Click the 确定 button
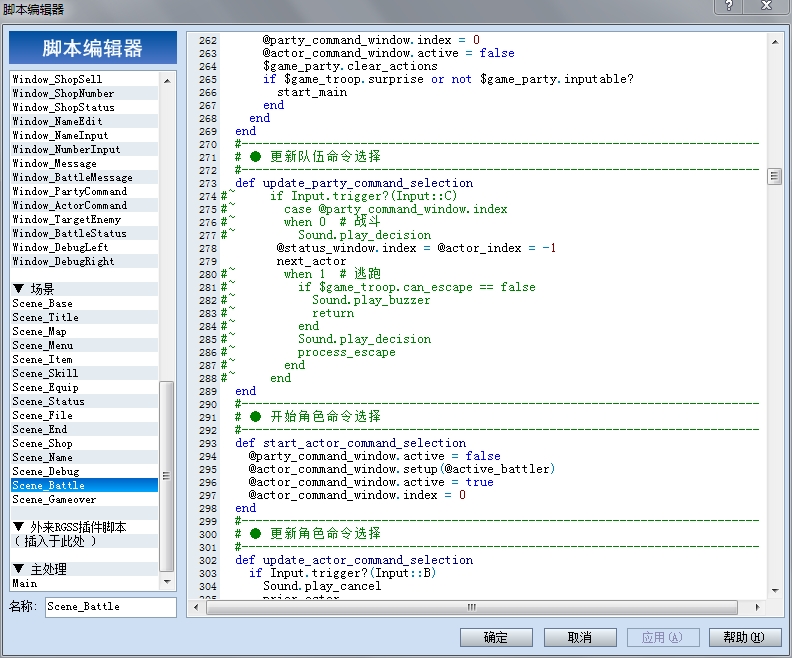This screenshot has width=792, height=658. pyautogui.click(x=496, y=637)
